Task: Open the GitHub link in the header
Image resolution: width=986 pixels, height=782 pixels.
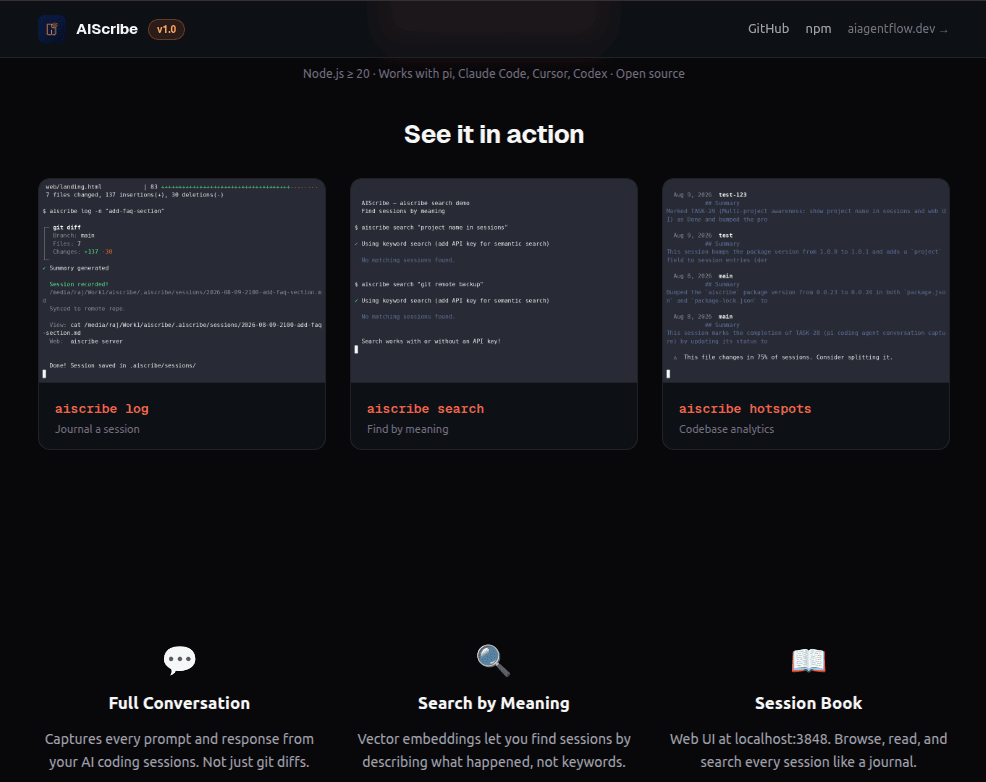Action: click(x=768, y=29)
